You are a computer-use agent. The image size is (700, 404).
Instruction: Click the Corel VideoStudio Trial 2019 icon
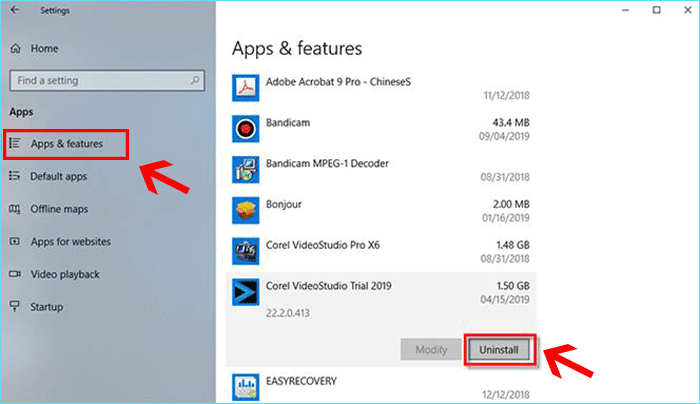(x=246, y=292)
